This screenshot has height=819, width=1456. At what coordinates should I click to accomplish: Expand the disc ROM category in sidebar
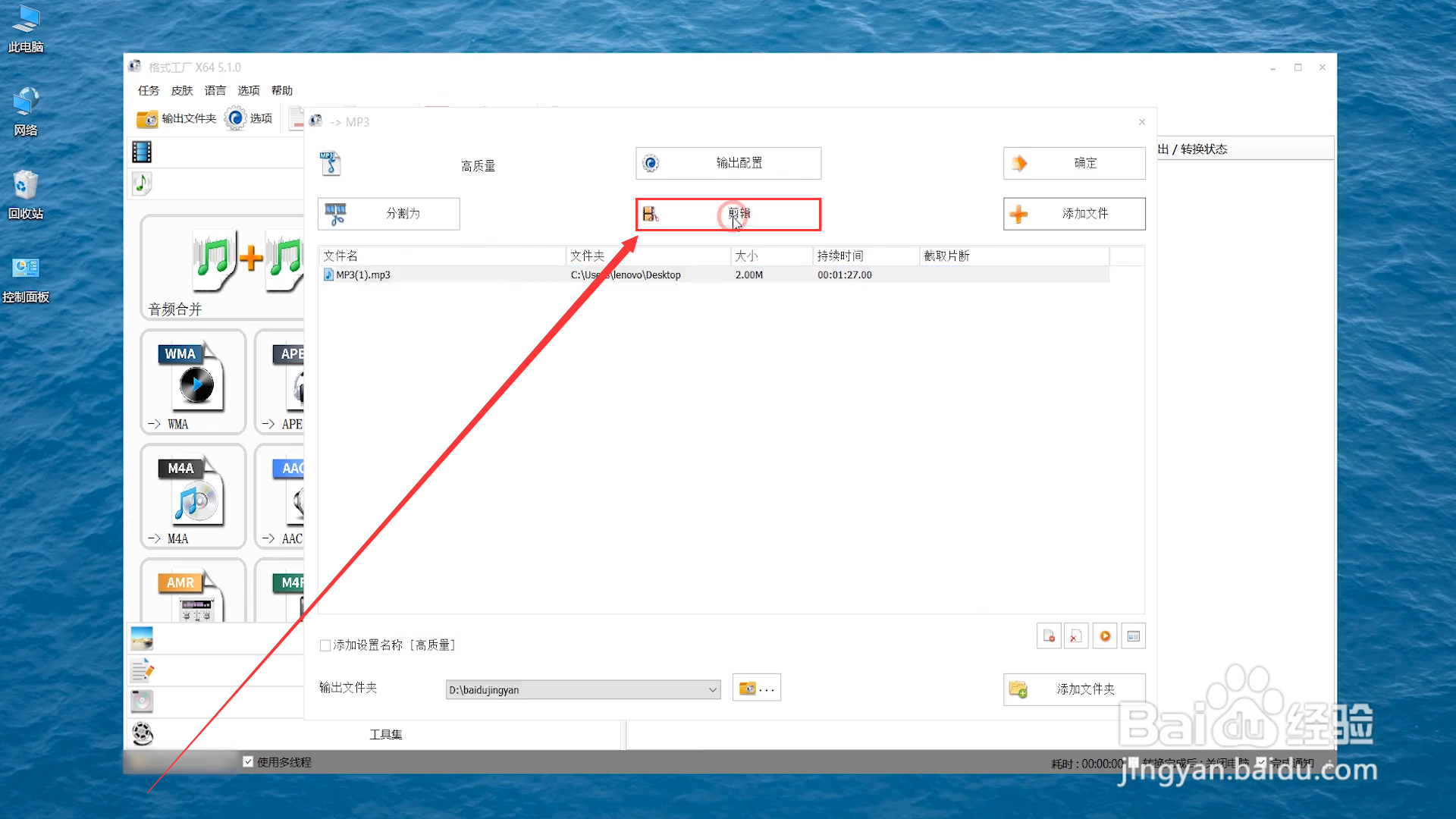[x=142, y=701]
